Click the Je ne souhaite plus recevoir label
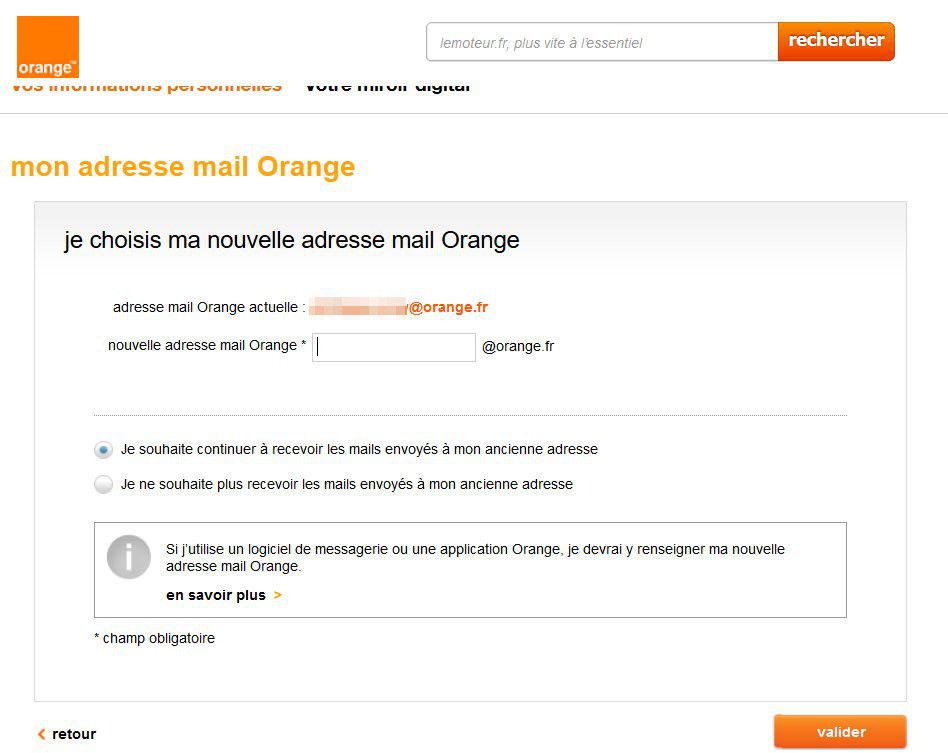Viewport: 948px width, 753px height. tap(347, 484)
